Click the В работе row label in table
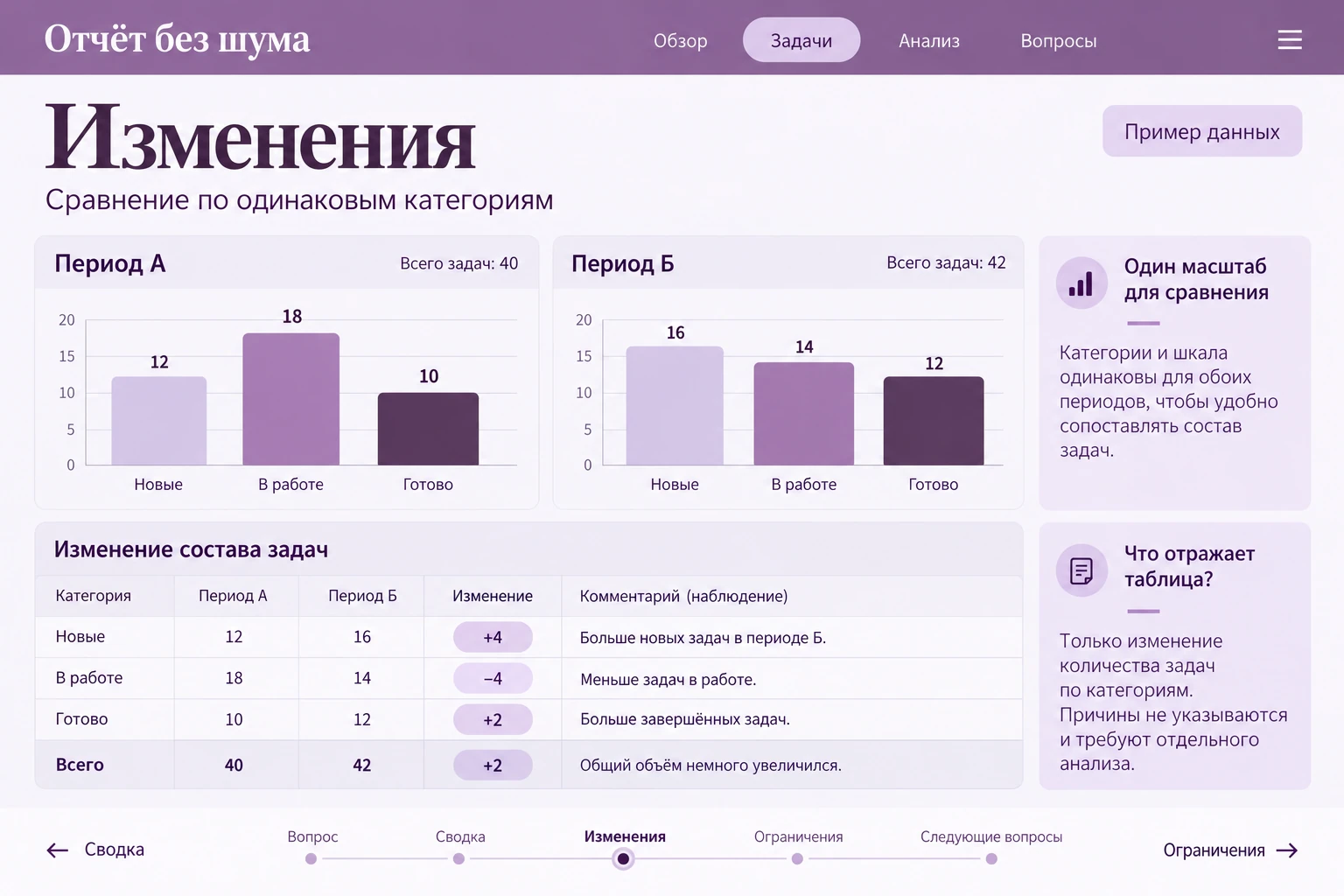Image resolution: width=1344 pixels, height=896 pixels. coord(88,678)
